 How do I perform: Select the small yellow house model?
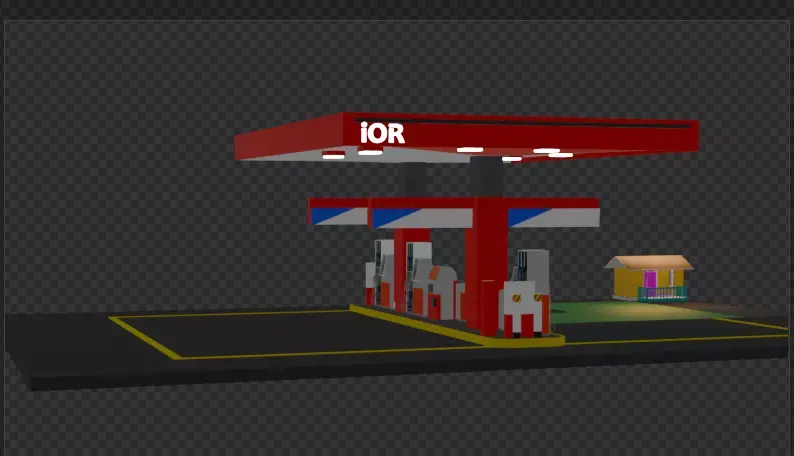coord(649,278)
